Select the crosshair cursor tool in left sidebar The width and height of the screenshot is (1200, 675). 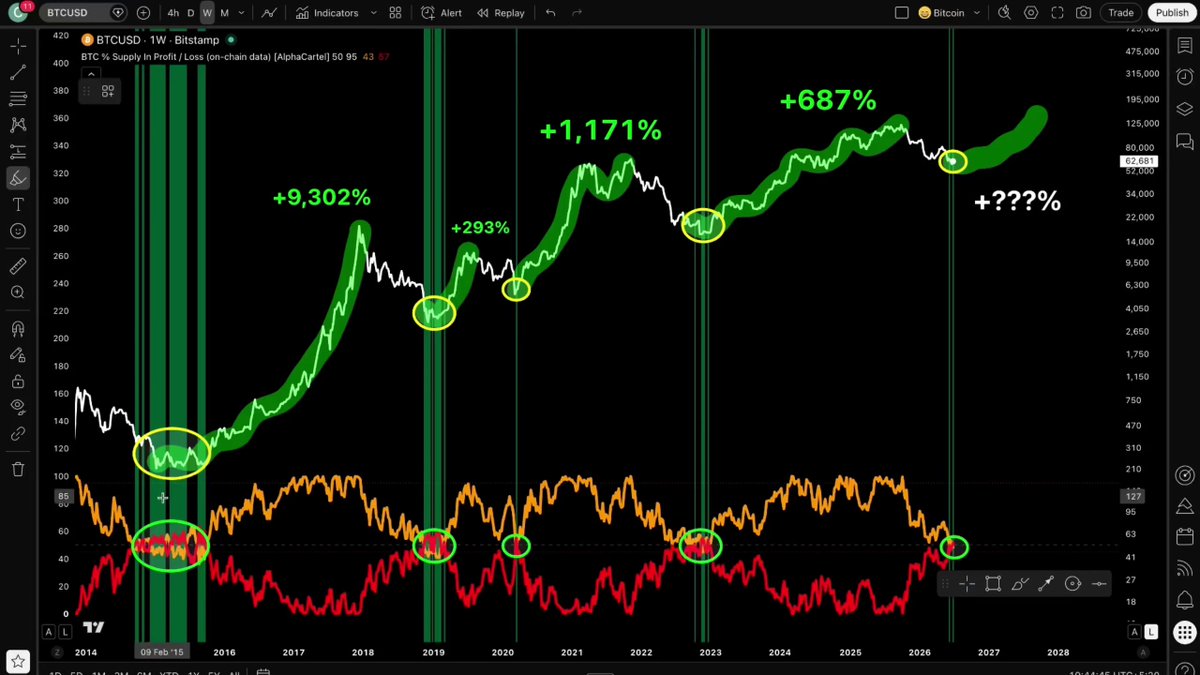tap(18, 46)
